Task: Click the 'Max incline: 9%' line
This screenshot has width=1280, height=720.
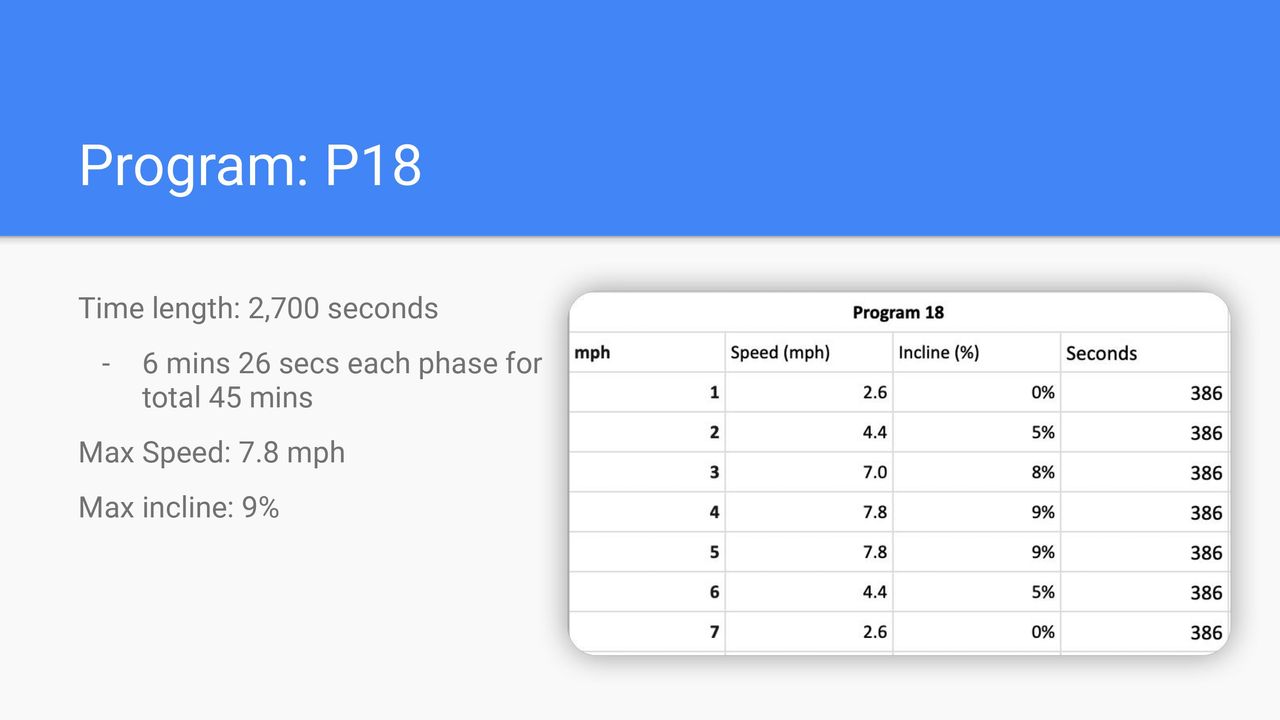Action: tap(179, 507)
